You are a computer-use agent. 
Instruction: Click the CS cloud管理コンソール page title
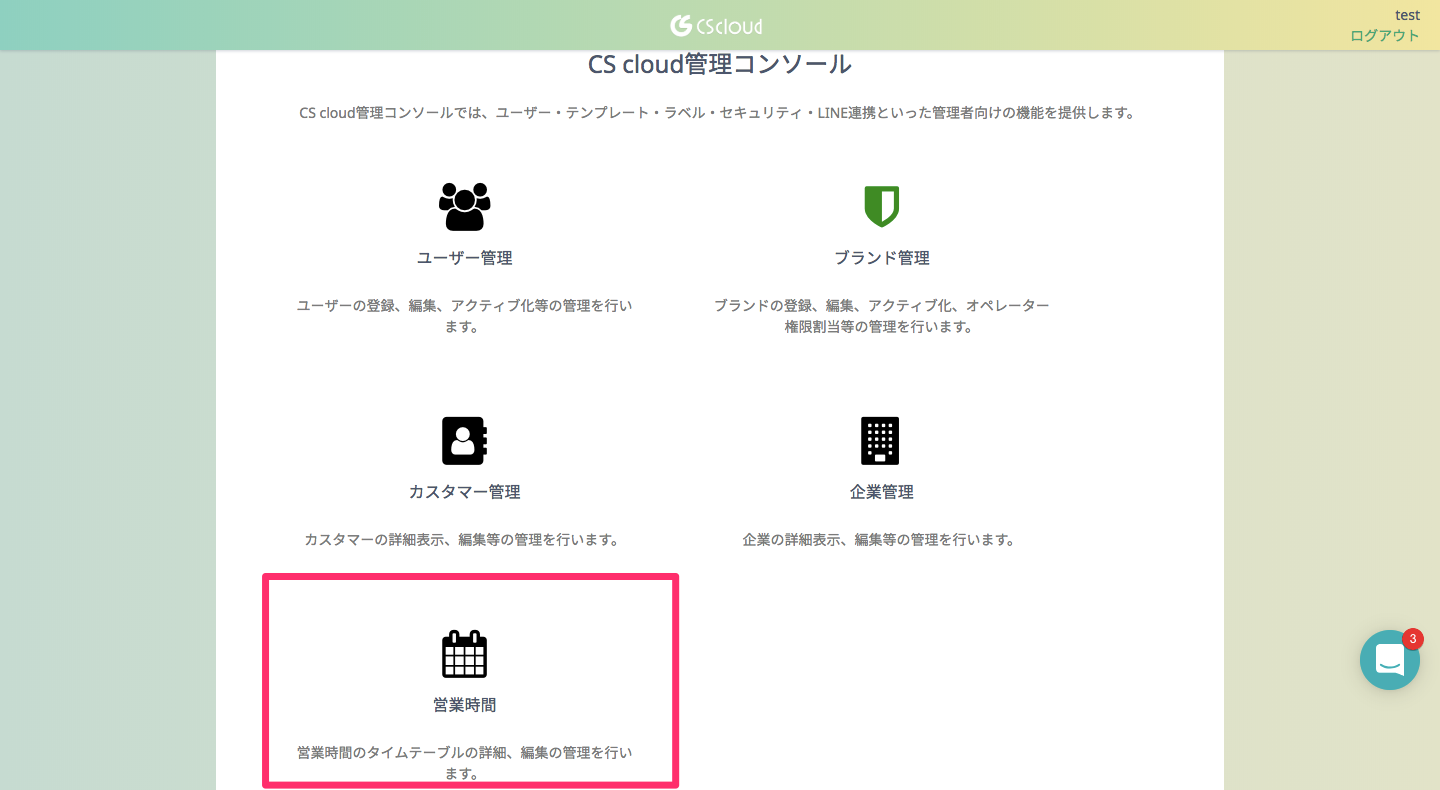coord(720,65)
